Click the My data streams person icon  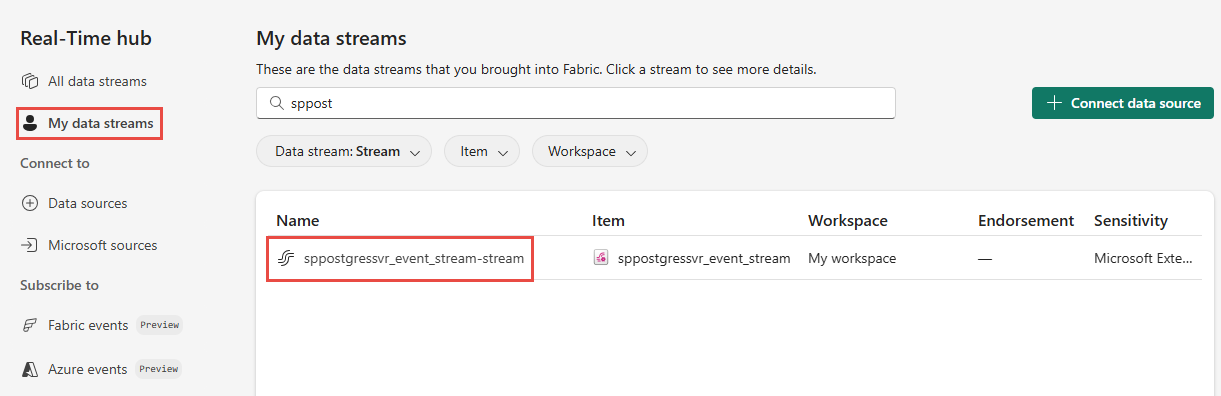pos(30,123)
